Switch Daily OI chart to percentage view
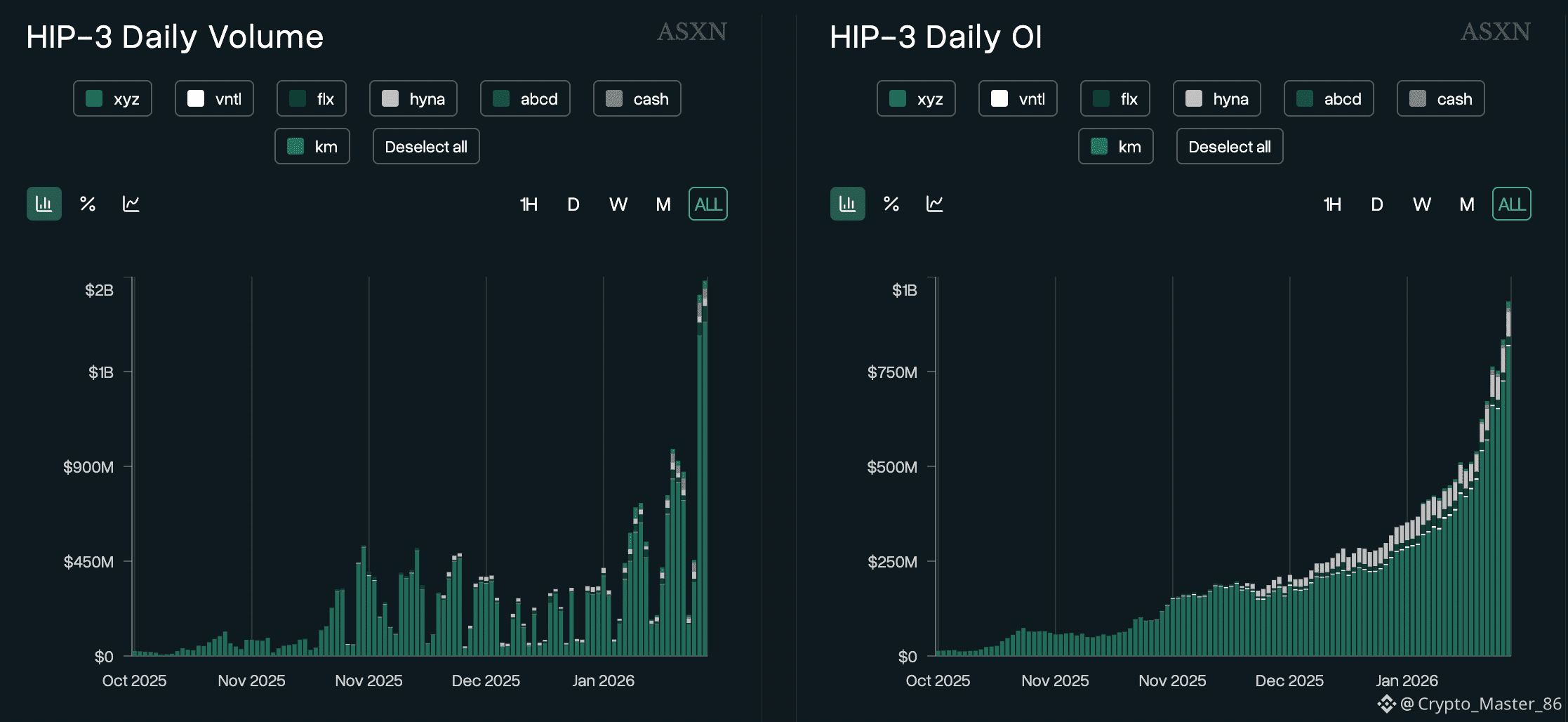Image resolution: width=1568 pixels, height=722 pixels. coord(891,204)
